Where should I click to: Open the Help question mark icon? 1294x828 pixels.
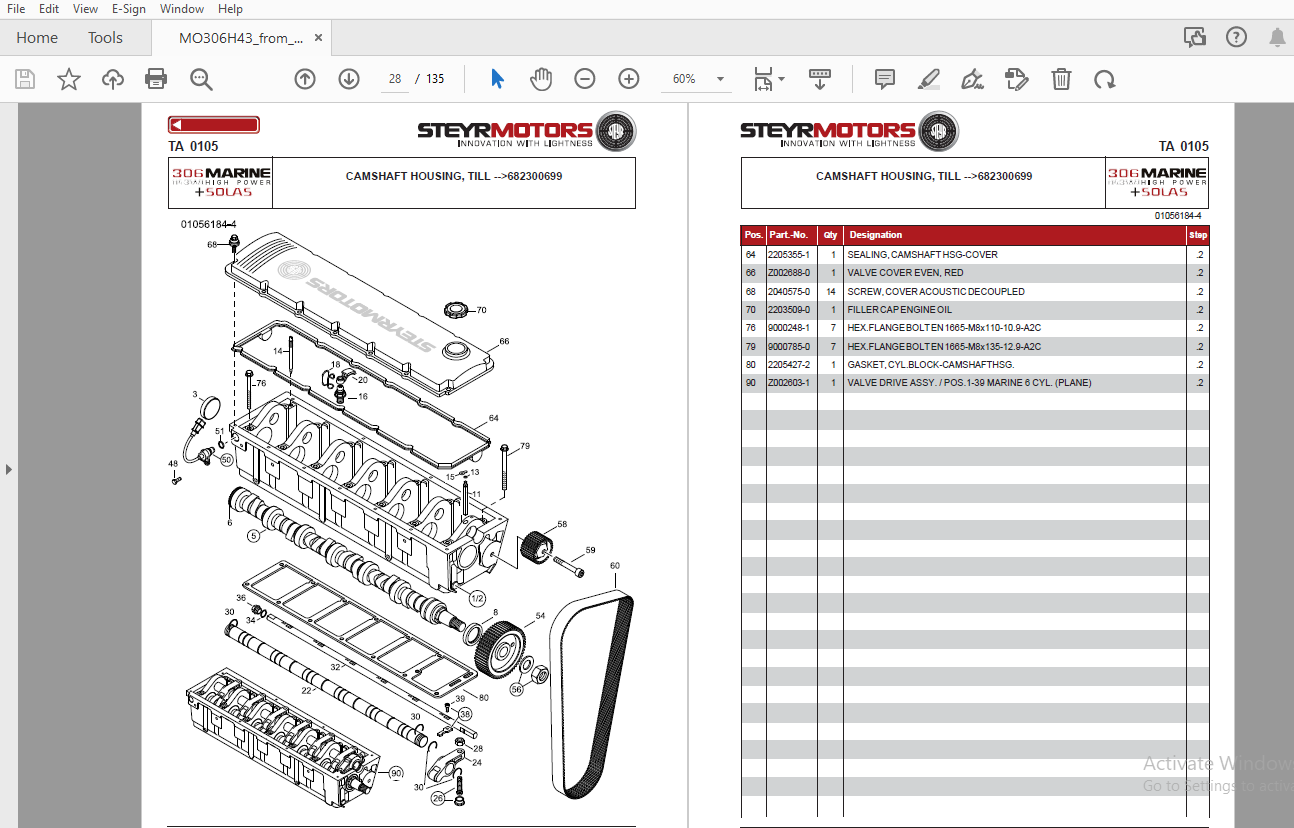click(1236, 38)
